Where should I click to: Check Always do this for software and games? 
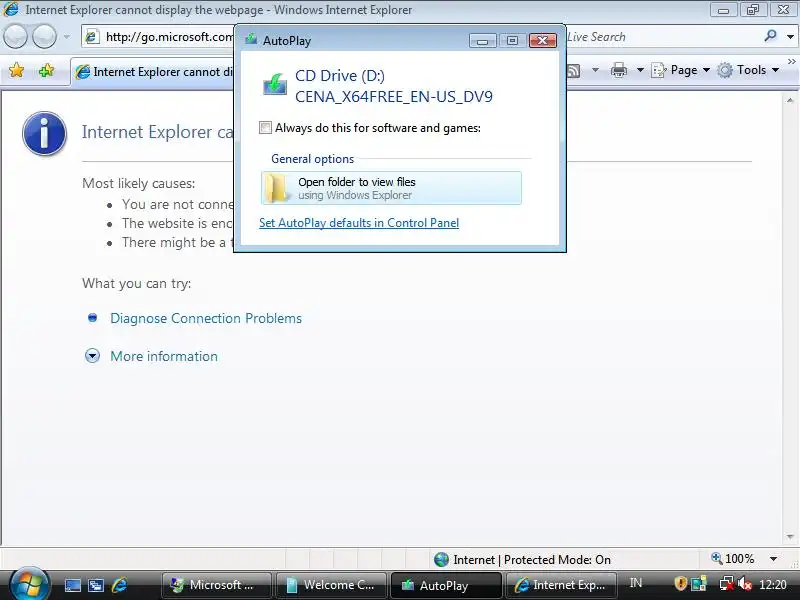pyautogui.click(x=265, y=128)
